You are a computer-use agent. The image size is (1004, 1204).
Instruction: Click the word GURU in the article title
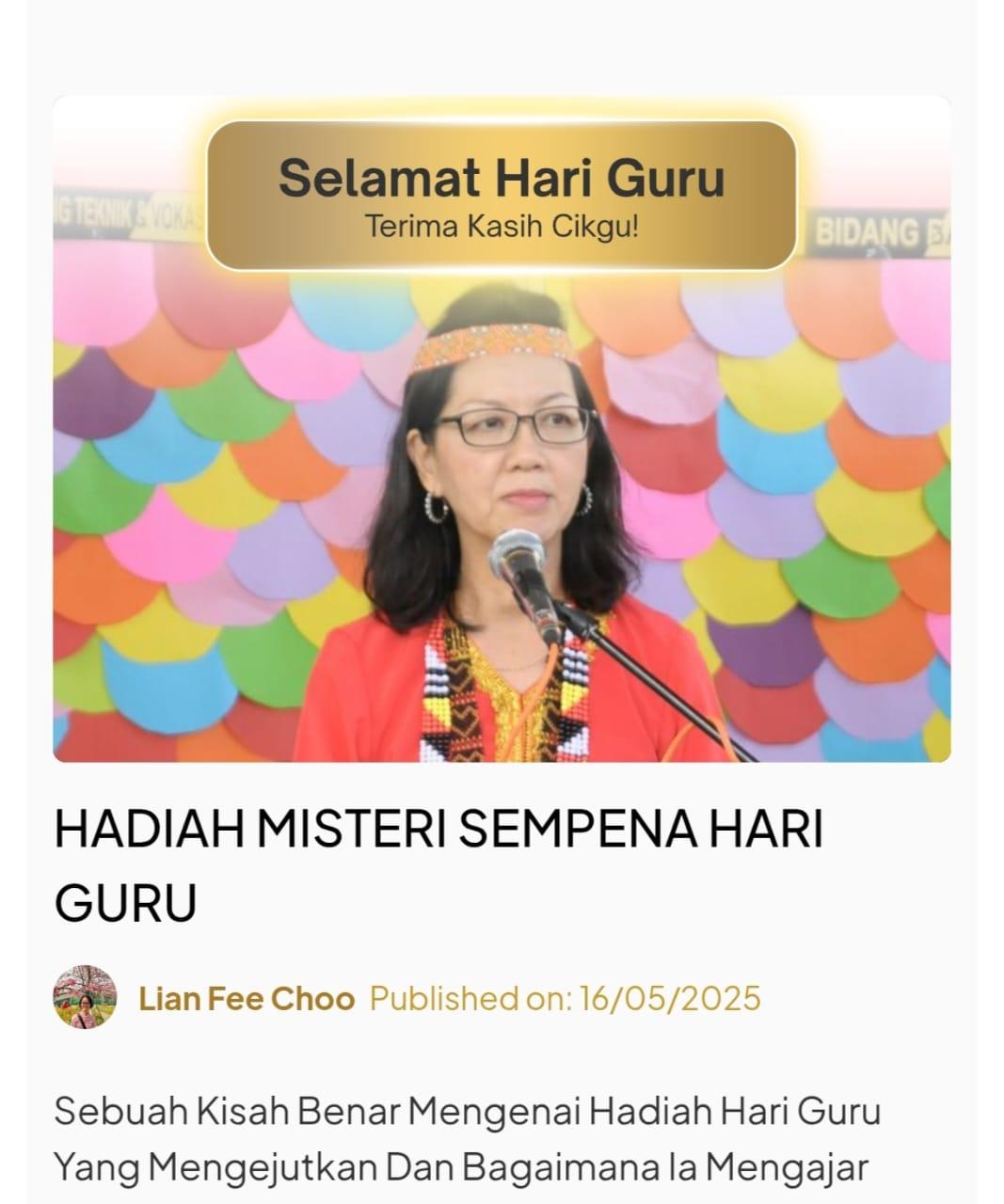pyautogui.click(x=125, y=903)
